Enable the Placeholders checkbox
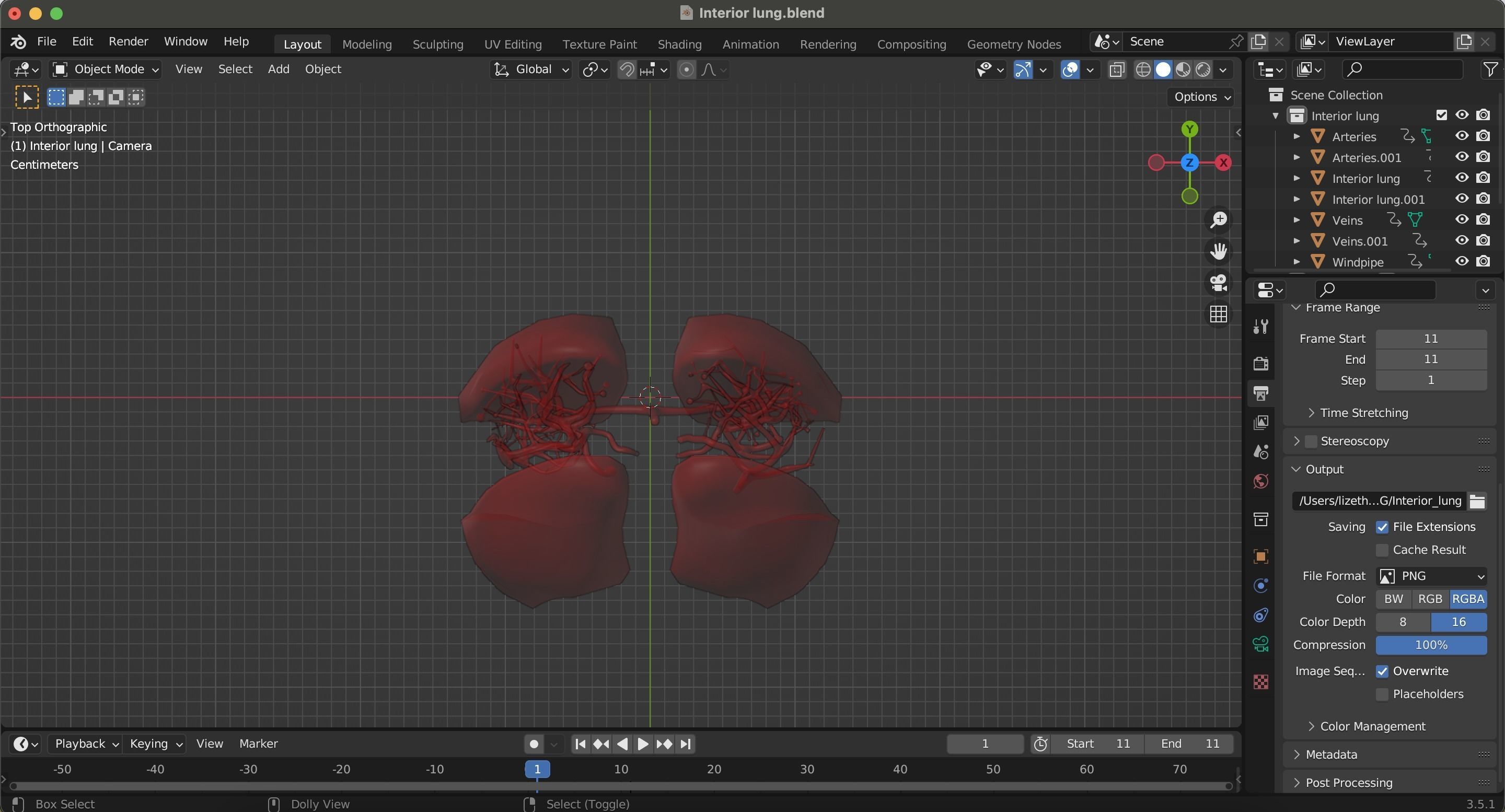This screenshot has width=1505, height=812. point(1382,694)
